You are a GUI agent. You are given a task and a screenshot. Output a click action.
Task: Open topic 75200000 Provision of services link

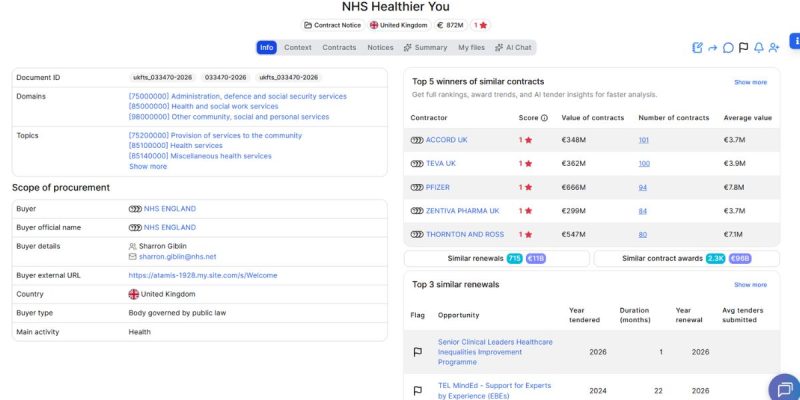(215, 136)
